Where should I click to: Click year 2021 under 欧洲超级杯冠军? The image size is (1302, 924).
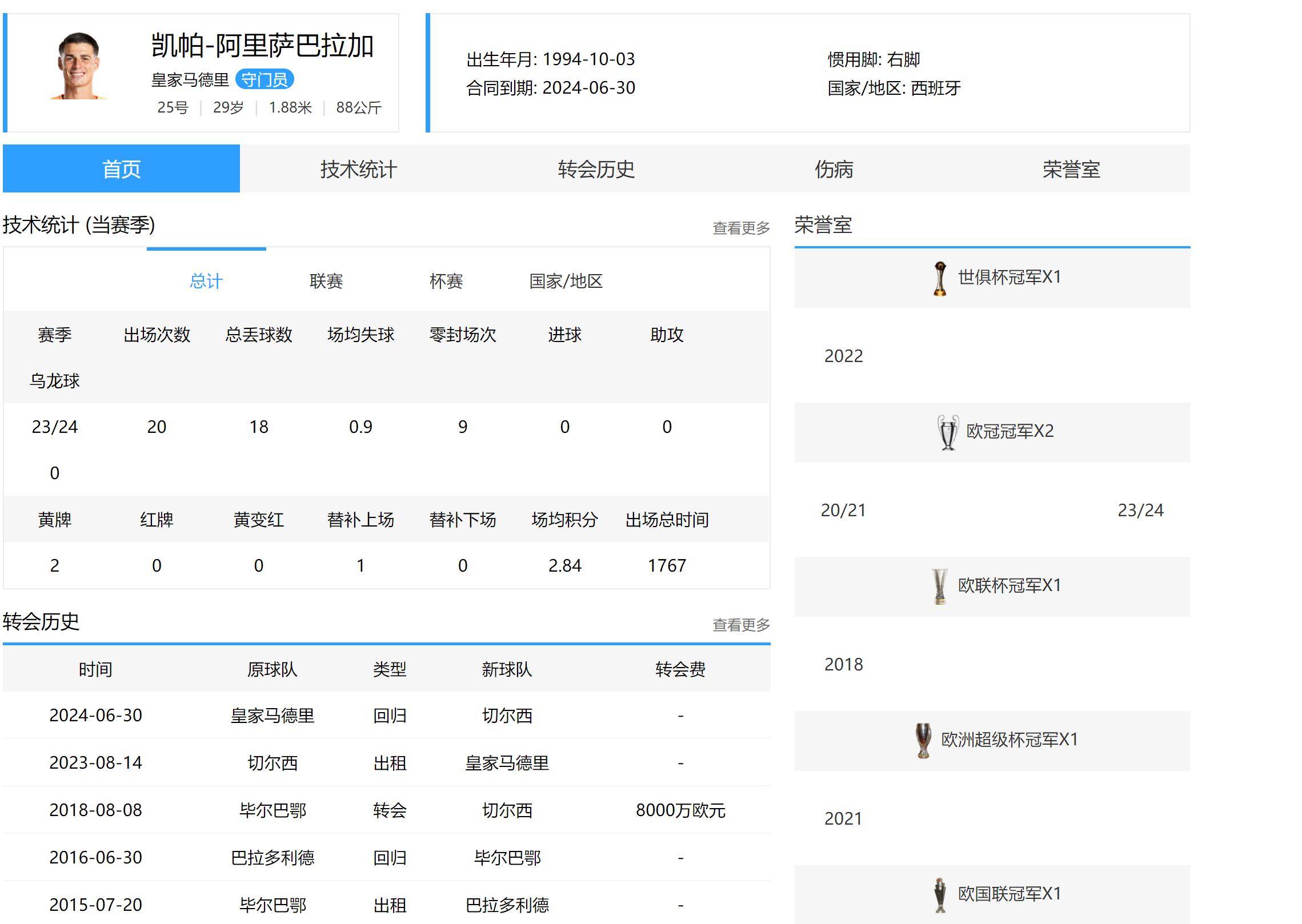click(x=844, y=818)
